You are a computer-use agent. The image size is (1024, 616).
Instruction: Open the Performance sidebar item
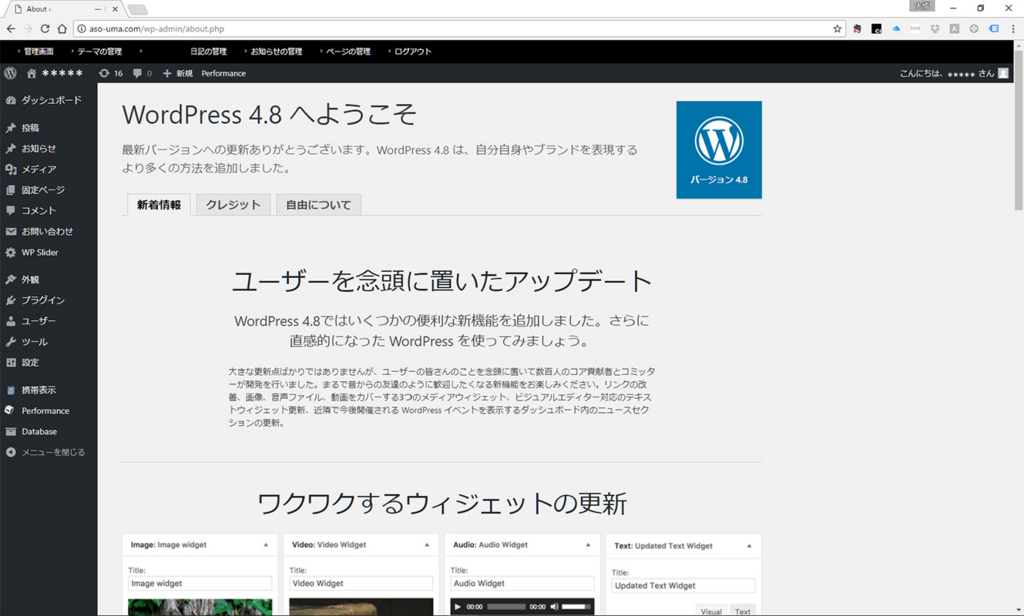click(48, 411)
